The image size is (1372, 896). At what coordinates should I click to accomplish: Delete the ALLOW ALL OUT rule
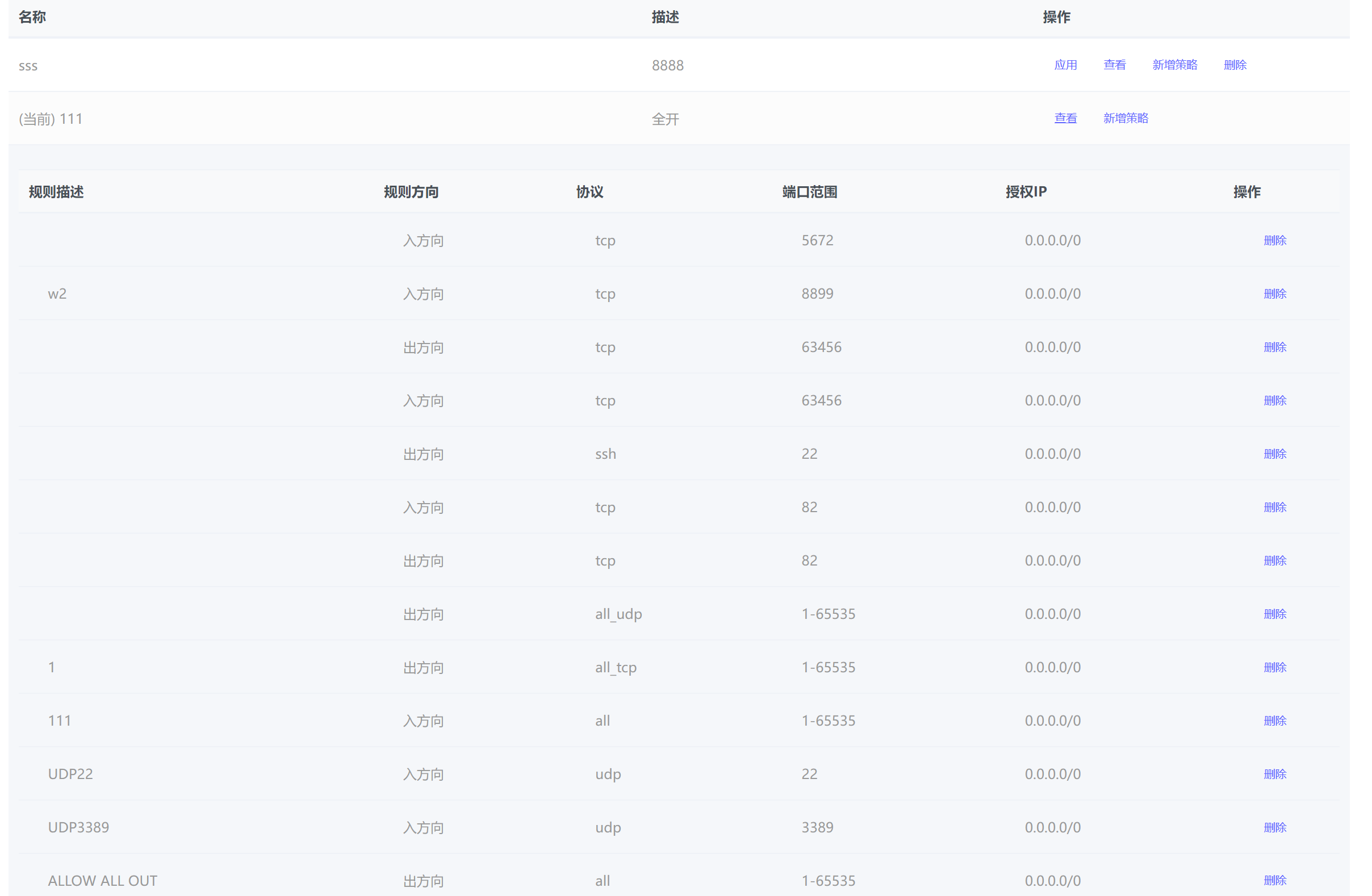(1274, 880)
